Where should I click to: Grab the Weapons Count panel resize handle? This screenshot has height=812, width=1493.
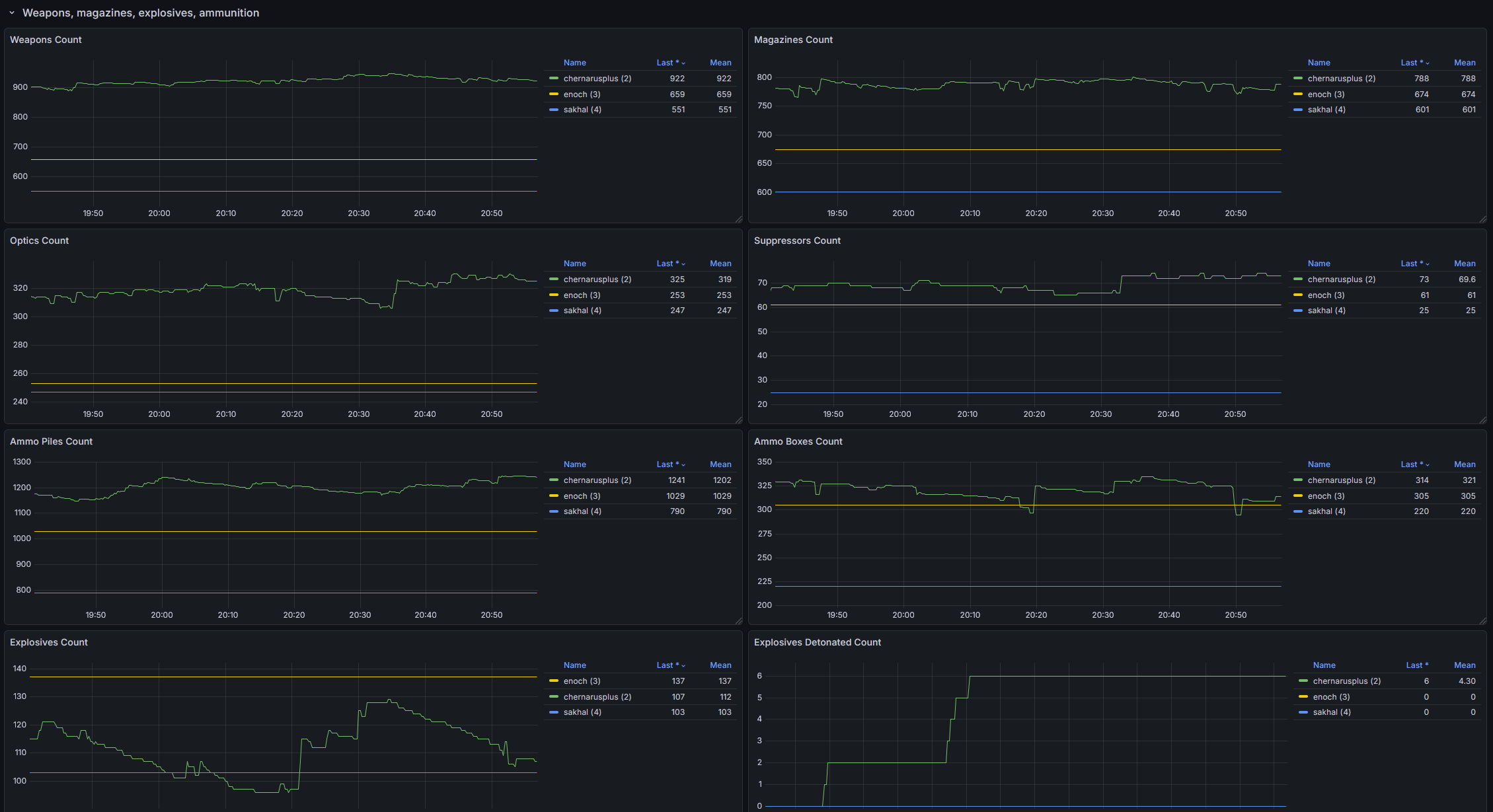(x=738, y=219)
